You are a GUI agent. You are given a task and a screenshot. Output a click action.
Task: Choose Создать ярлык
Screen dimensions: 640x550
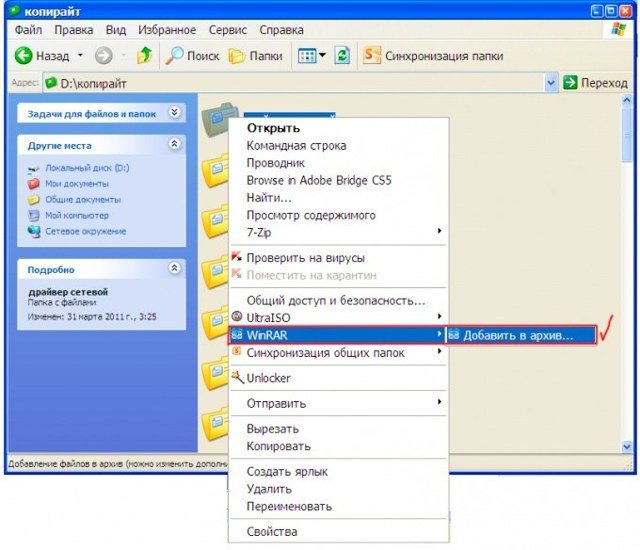339,472
